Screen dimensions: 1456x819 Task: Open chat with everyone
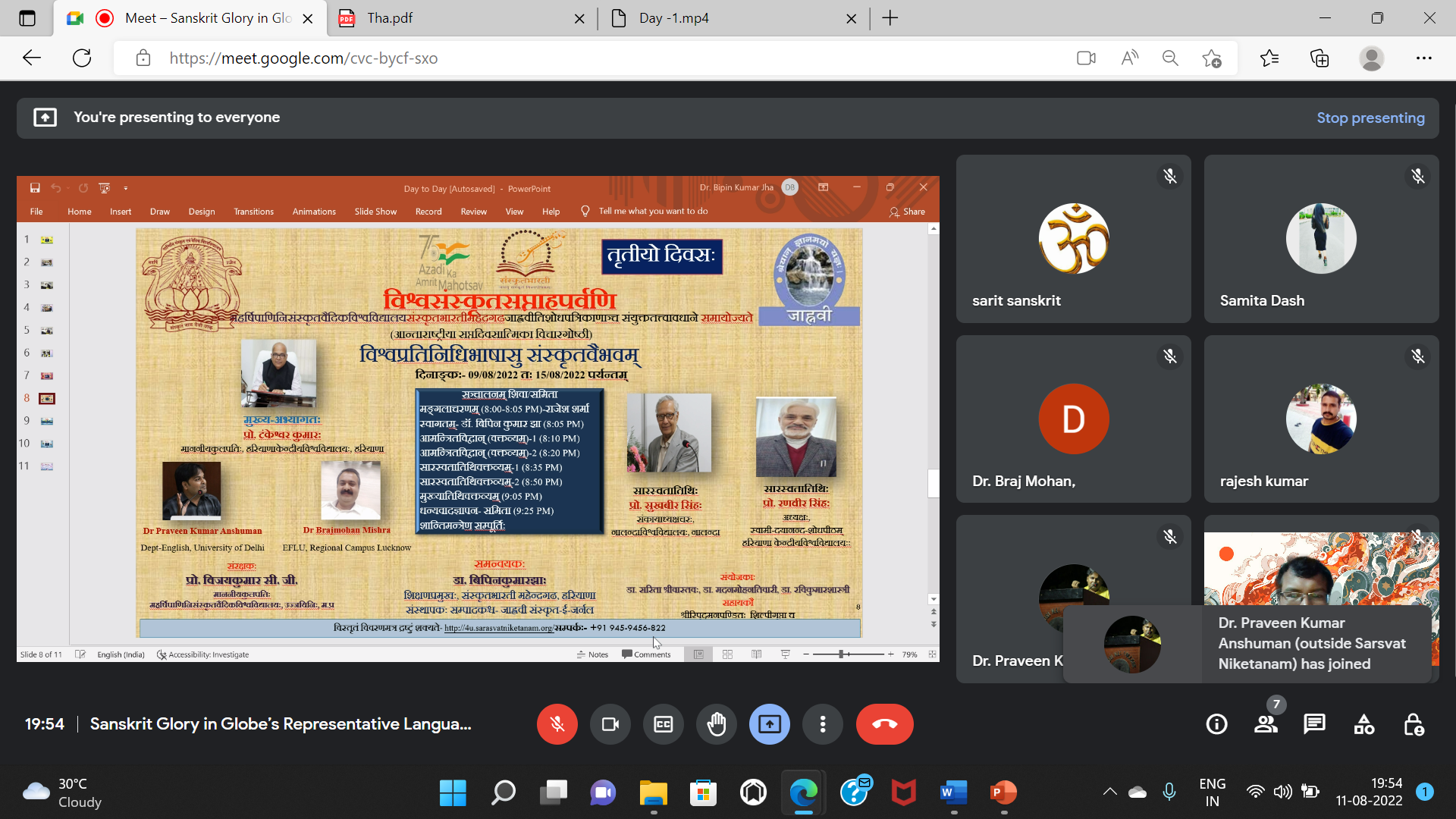(1314, 724)
